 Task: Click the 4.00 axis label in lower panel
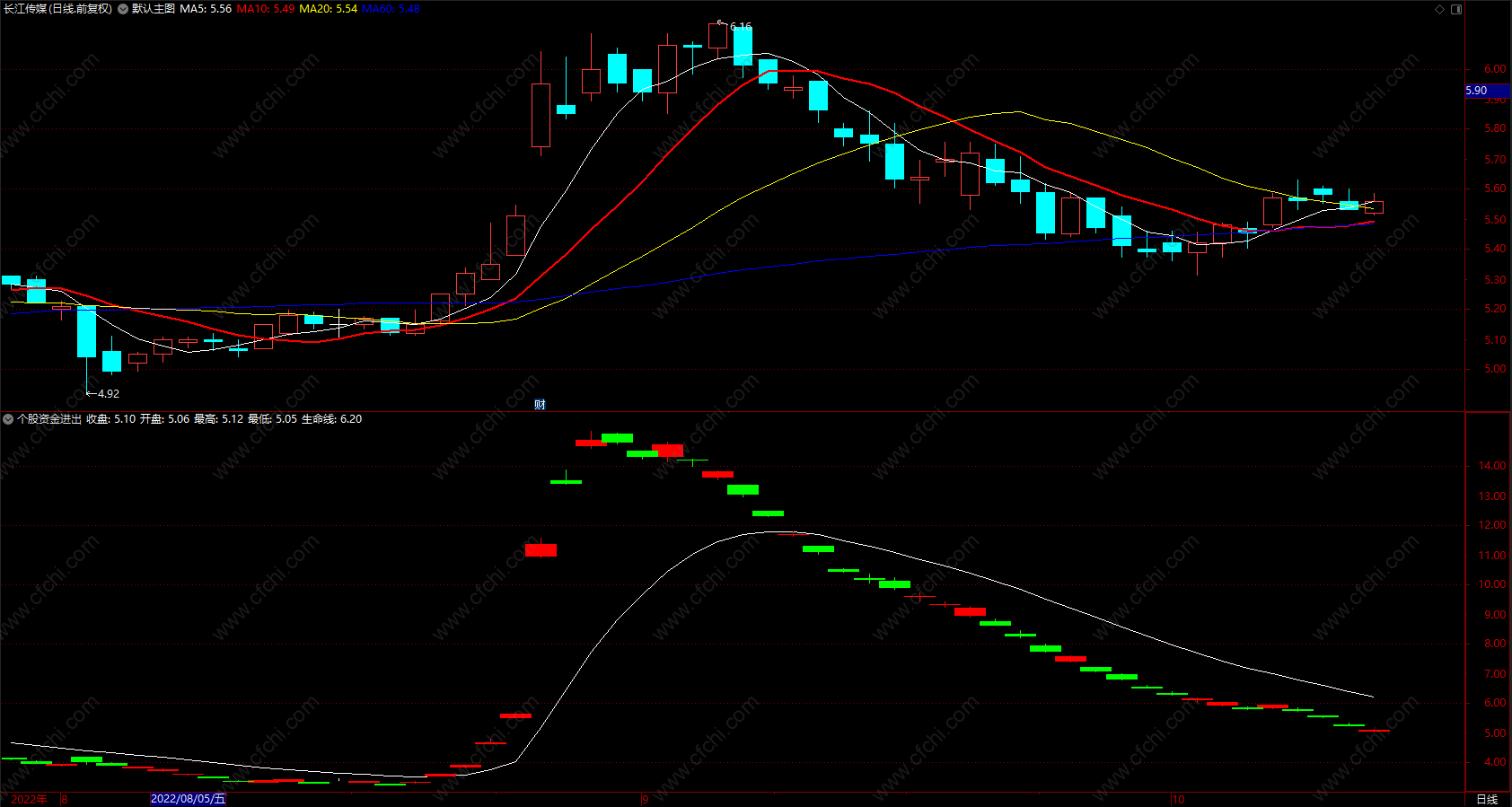click(x=1495, y=762)
